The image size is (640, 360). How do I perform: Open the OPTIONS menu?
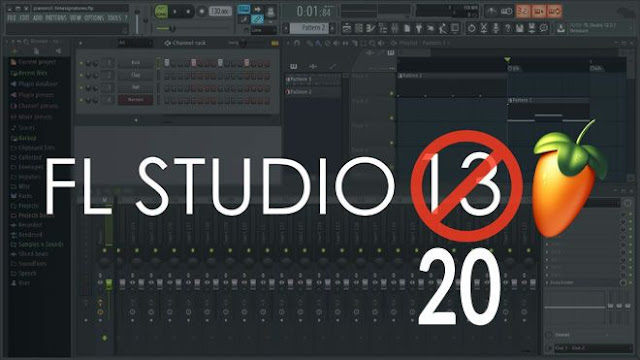click(94, 18)
